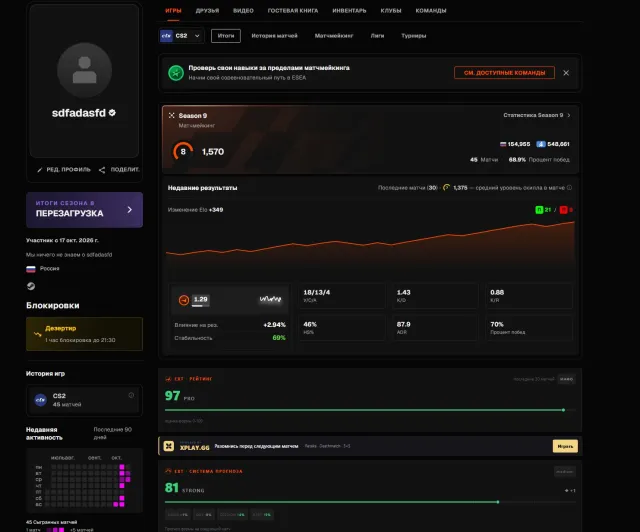Click the +2.94% impact value

pyautogui.click(x=274, y=325)
